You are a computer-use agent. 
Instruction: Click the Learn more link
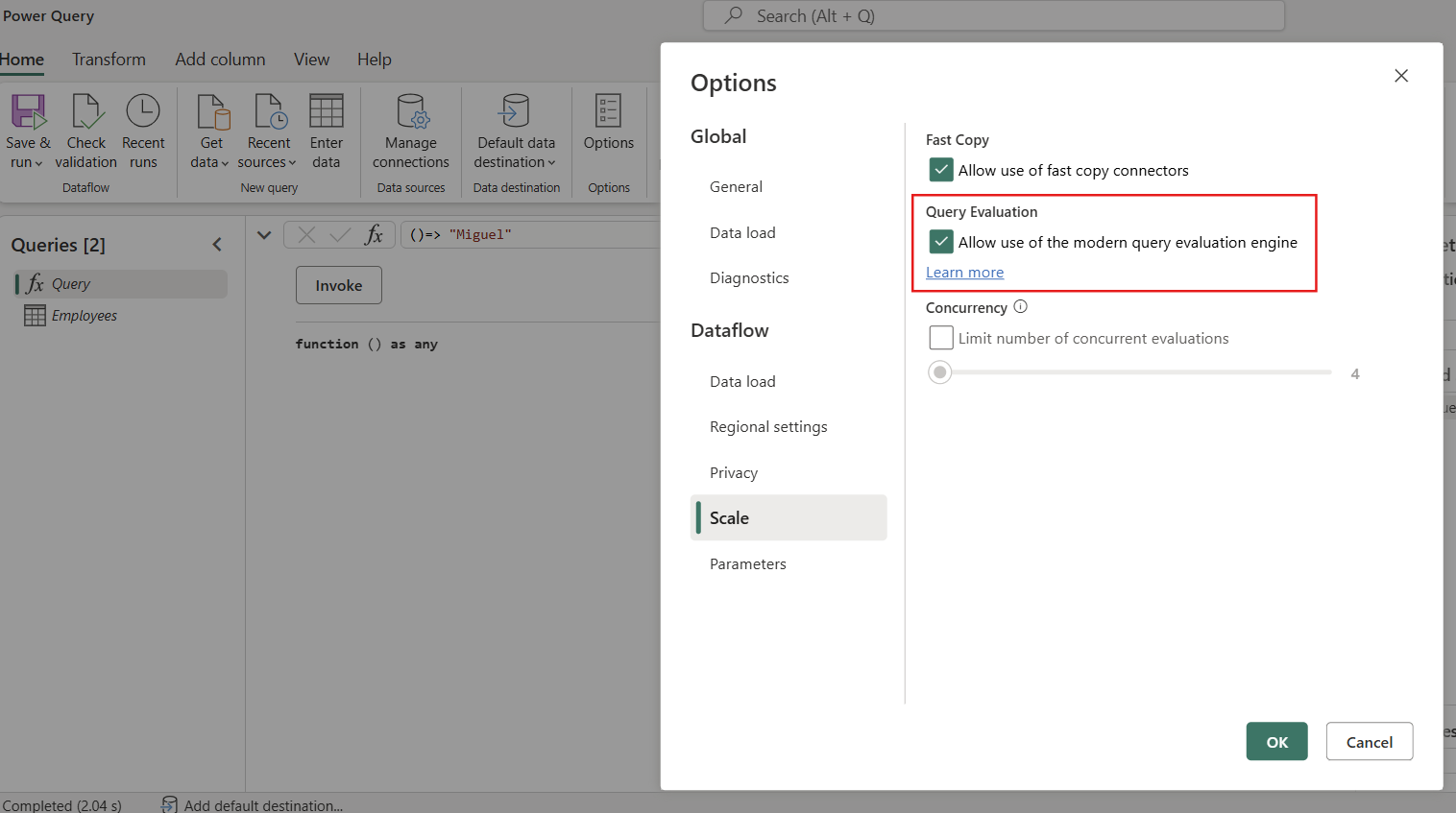tap(964, 273)
